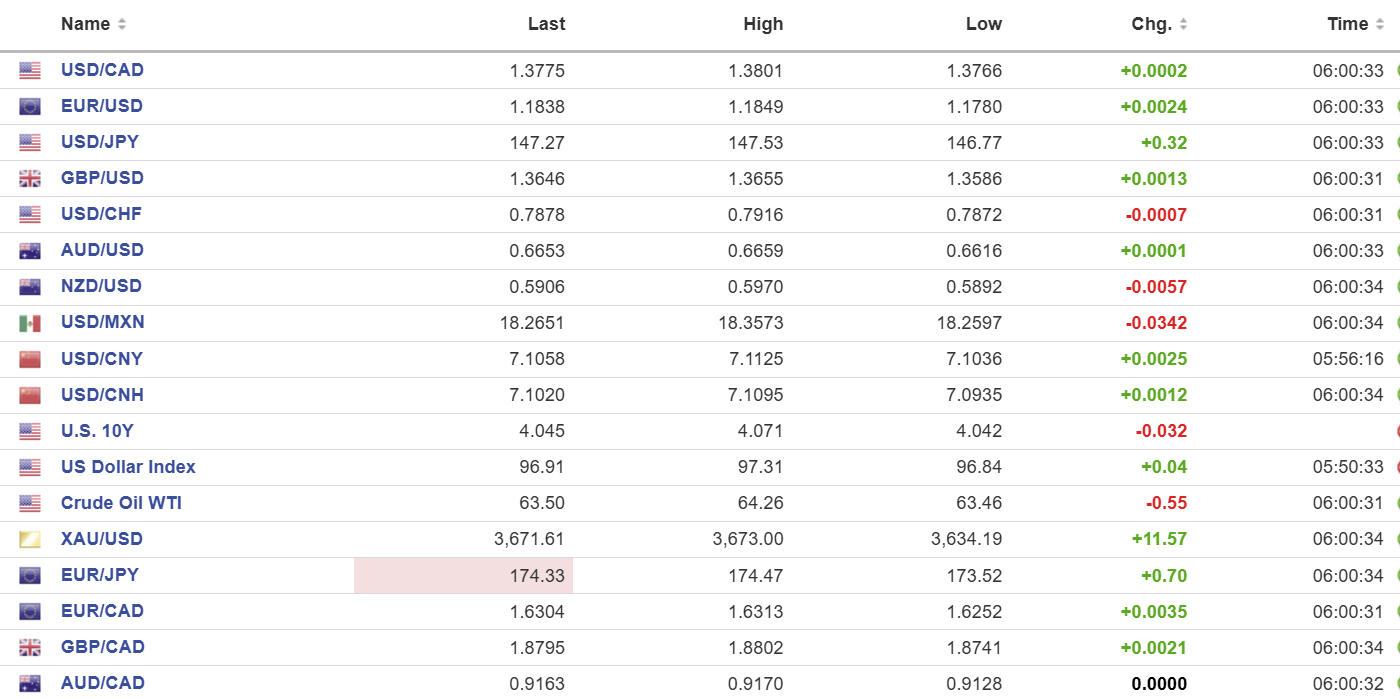1400x699 pixels.
Task: Click GBP/USD change value +0.0013
Action: (1154, 179)
